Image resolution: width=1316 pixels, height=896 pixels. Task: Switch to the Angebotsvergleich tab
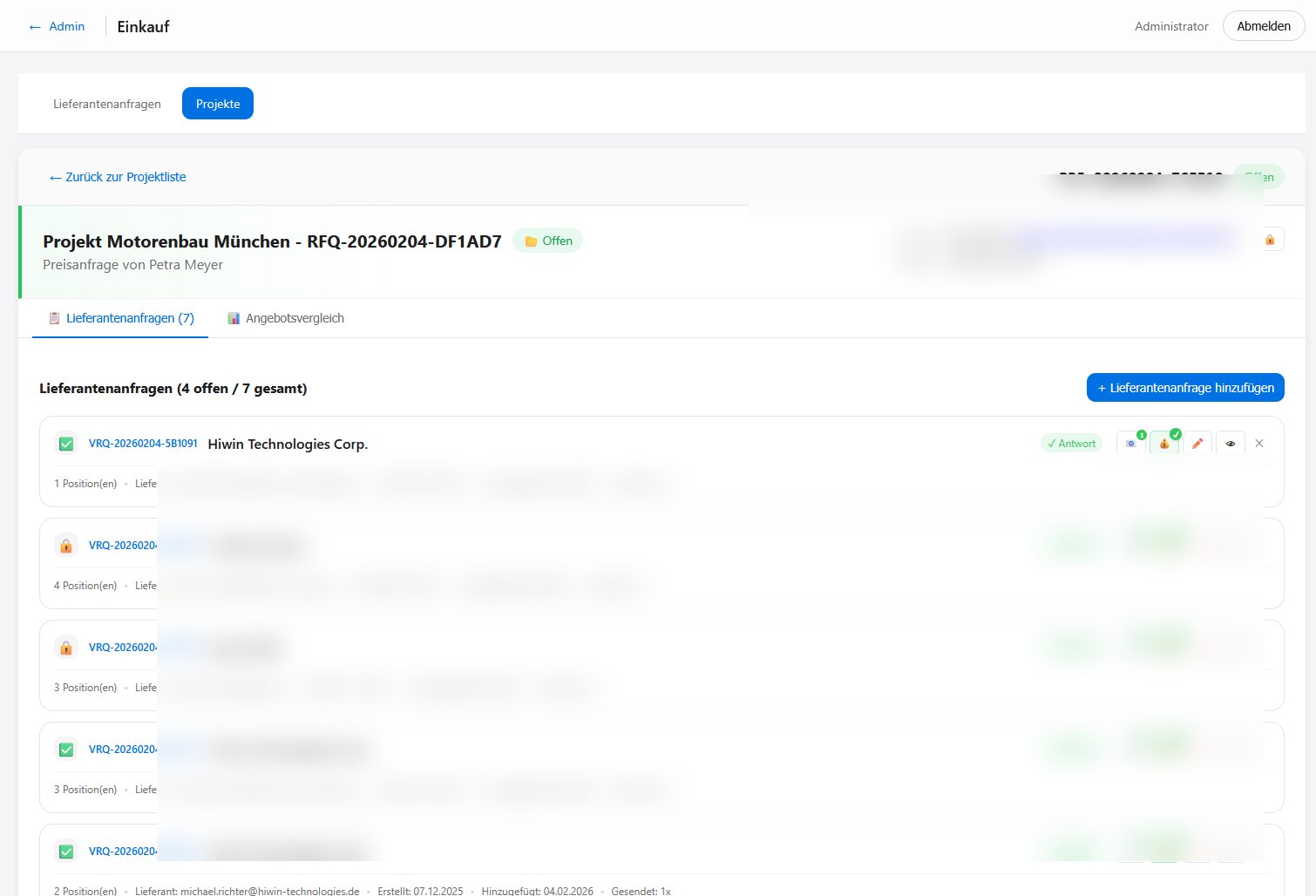click(286, 318)
